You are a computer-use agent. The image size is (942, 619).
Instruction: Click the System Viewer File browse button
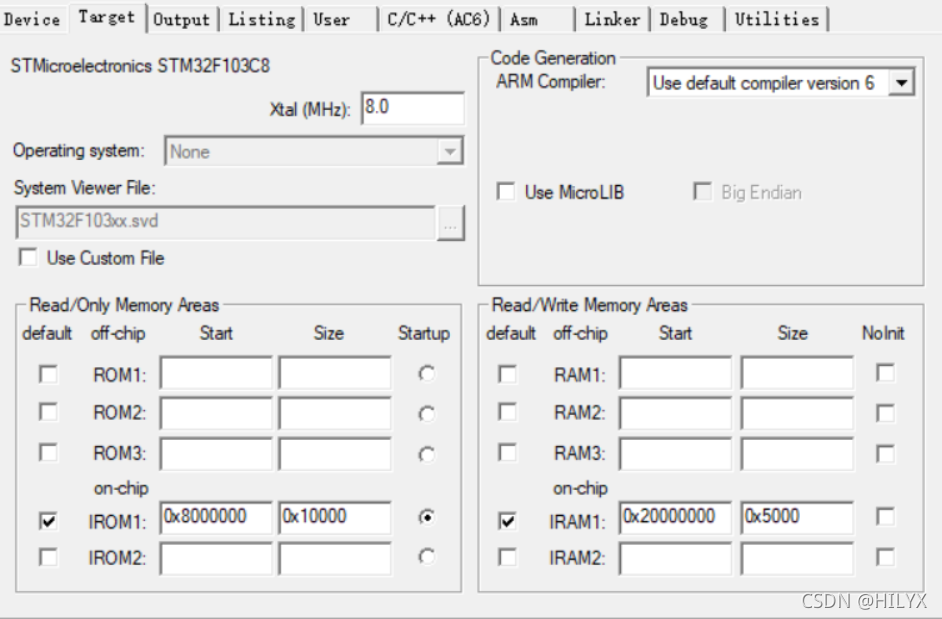[x=450, y=224]
